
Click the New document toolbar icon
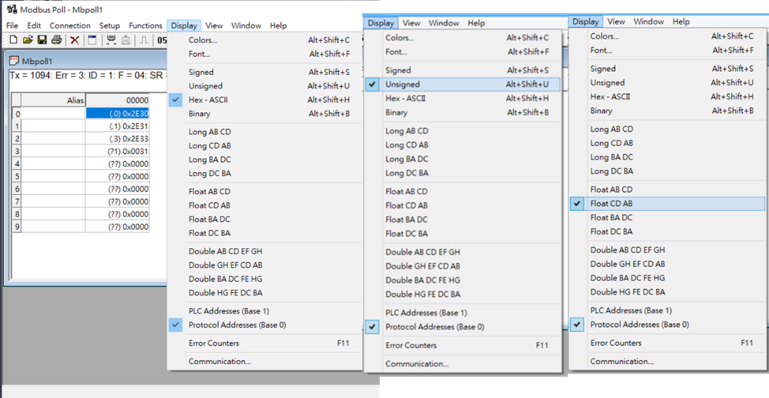pyautogui.click(x=14, y=40)
